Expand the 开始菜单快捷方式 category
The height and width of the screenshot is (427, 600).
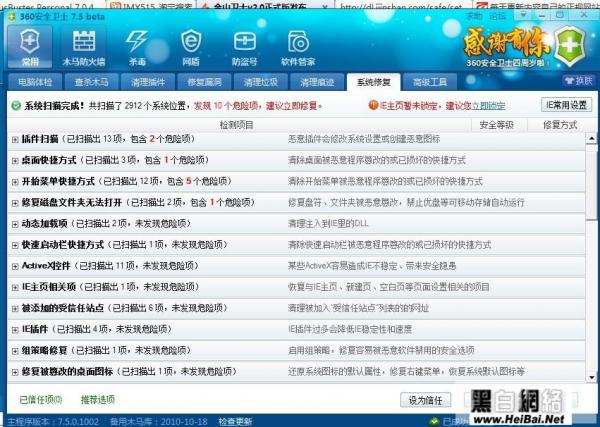point(14,181)
